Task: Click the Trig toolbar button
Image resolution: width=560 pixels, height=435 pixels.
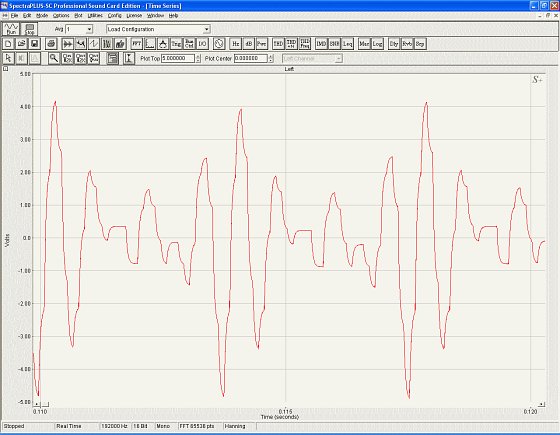Action: coord(176,44)
